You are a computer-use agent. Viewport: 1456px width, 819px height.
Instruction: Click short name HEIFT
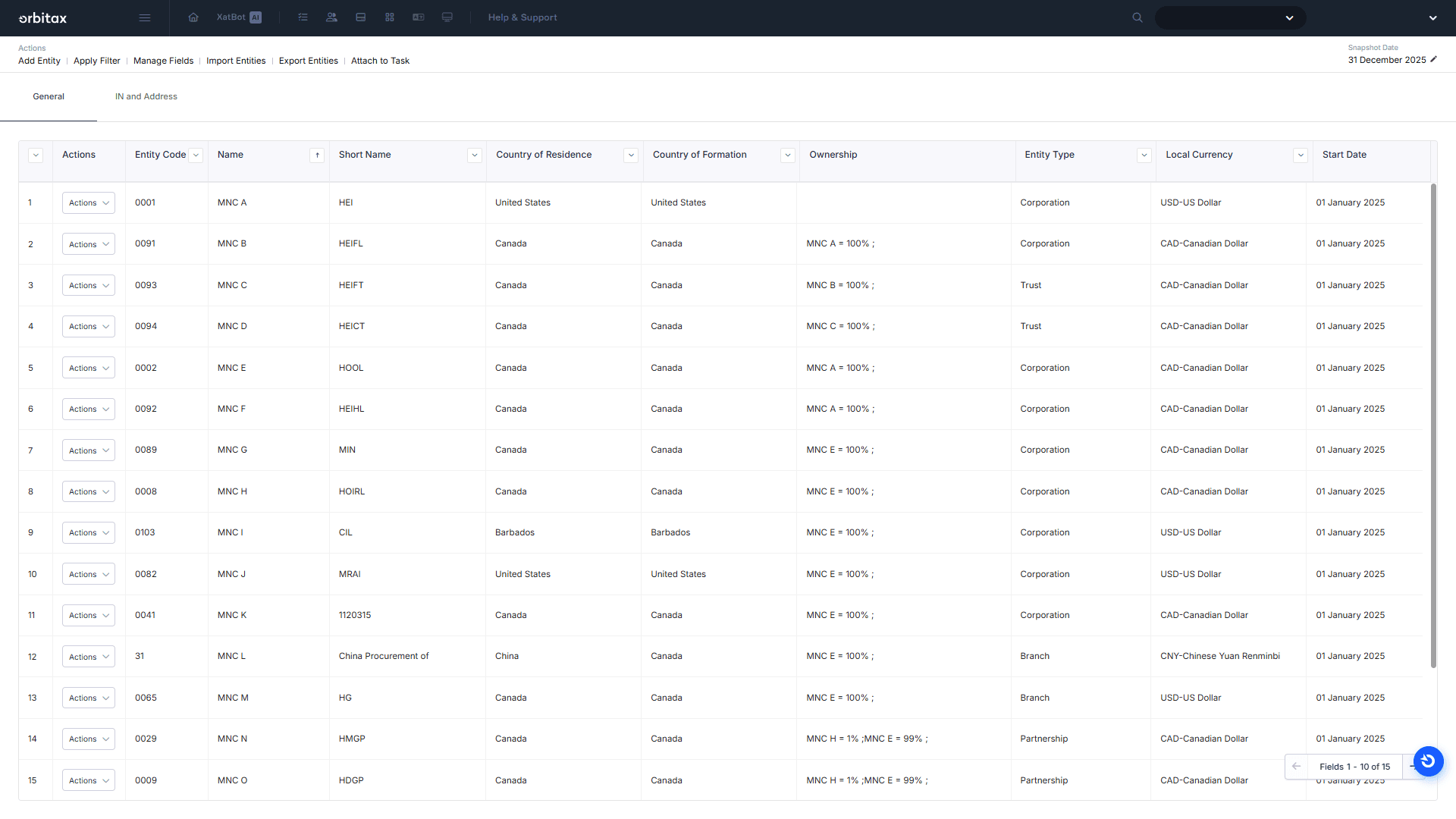(x=351, y=285)
